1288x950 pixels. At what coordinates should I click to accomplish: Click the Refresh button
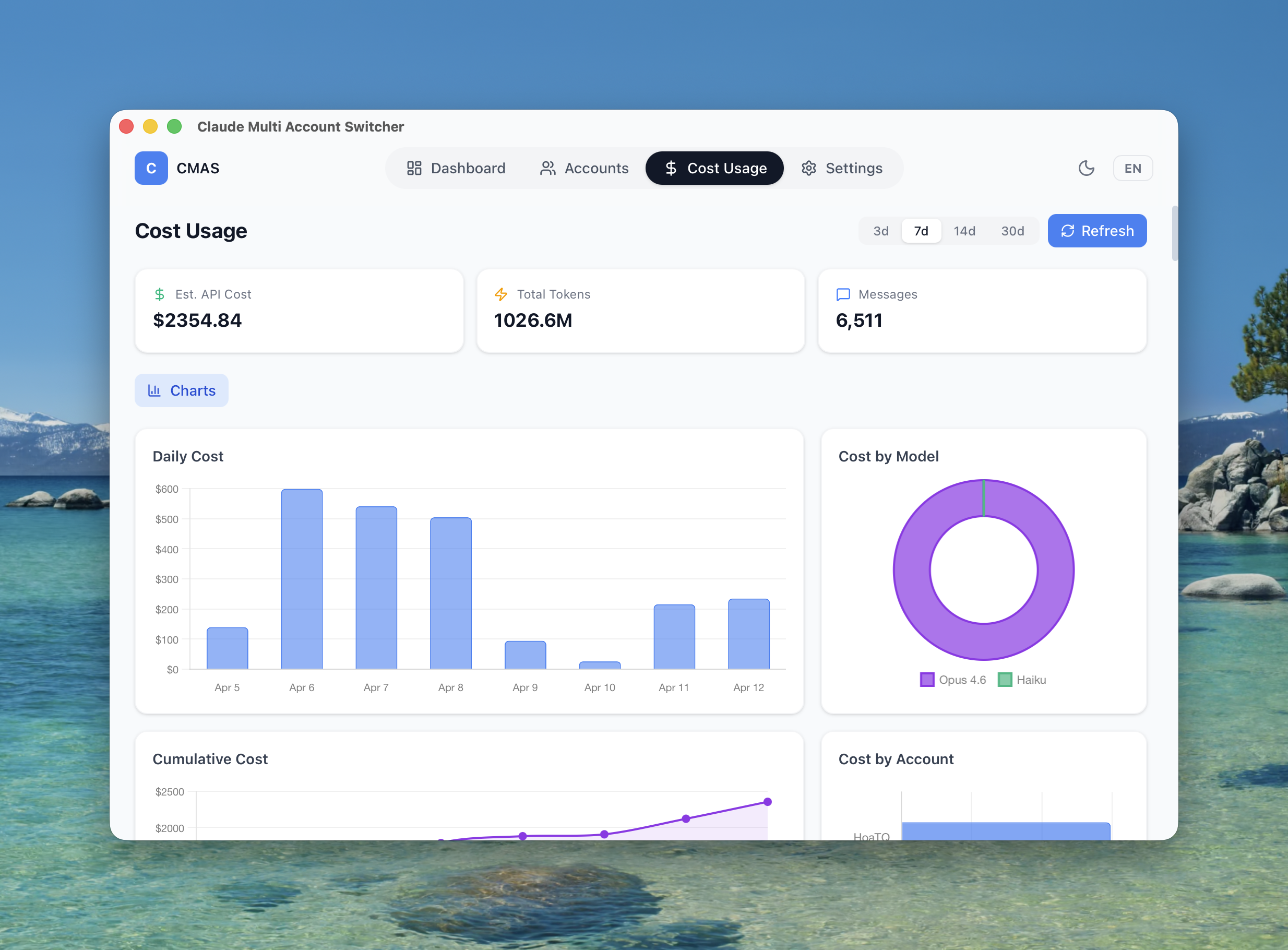pyautogui.click(x=1097, y=231)
